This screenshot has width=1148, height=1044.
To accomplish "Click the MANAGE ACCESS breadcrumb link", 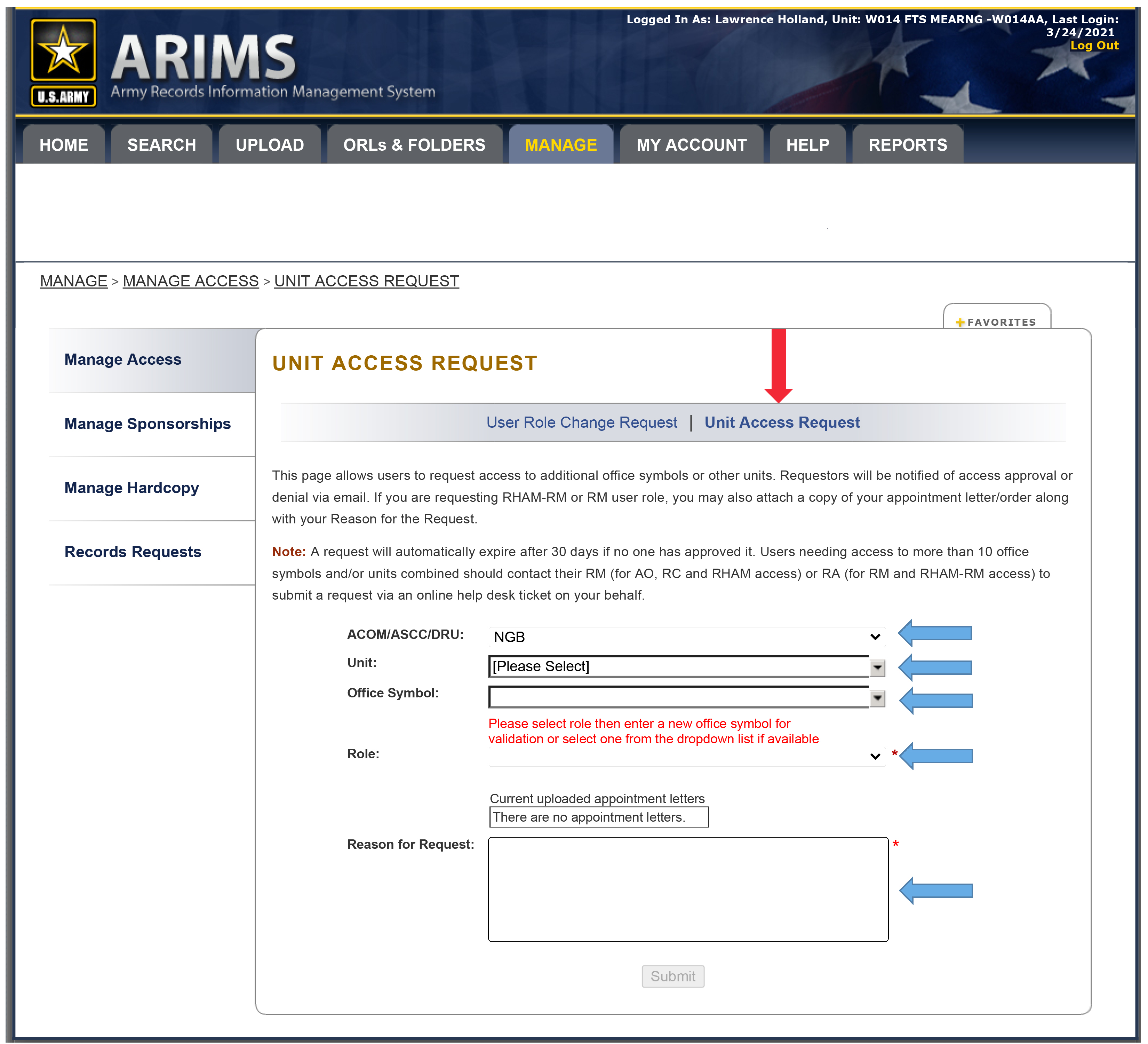I will [x=191, y=281].
